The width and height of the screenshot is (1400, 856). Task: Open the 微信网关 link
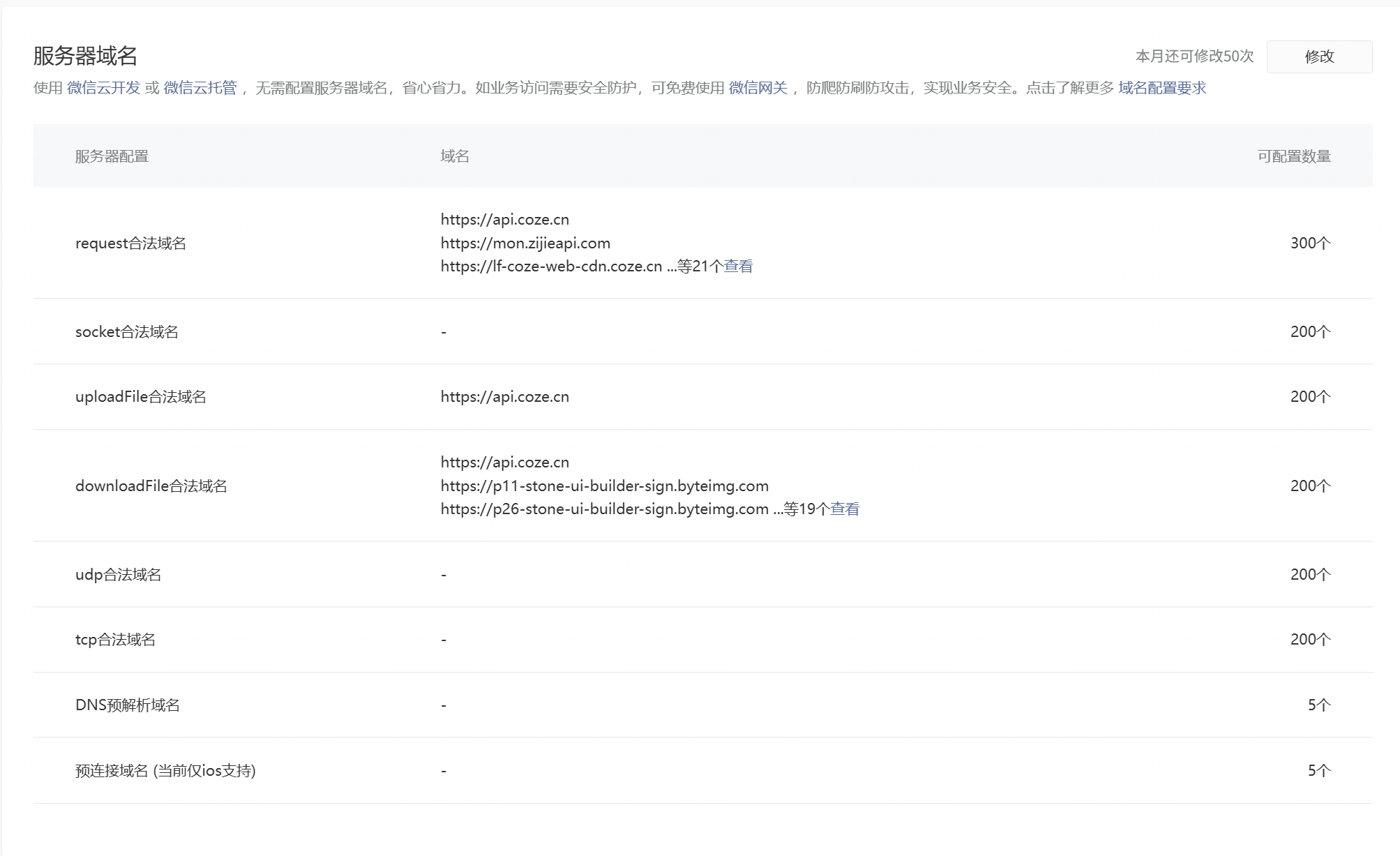758,88
